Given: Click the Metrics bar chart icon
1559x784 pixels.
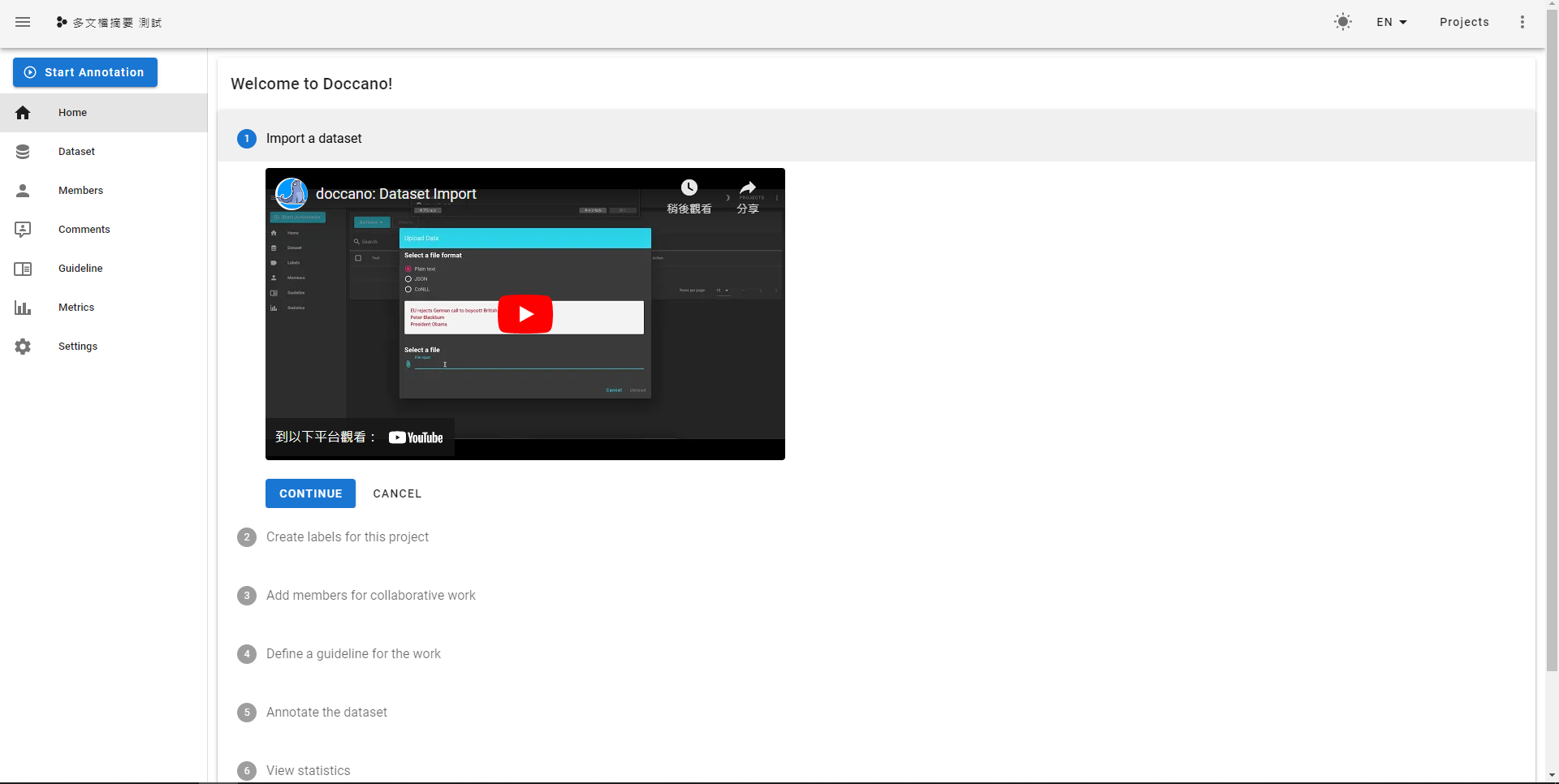Looking at the screenshot, I should [x=23, y=308].
